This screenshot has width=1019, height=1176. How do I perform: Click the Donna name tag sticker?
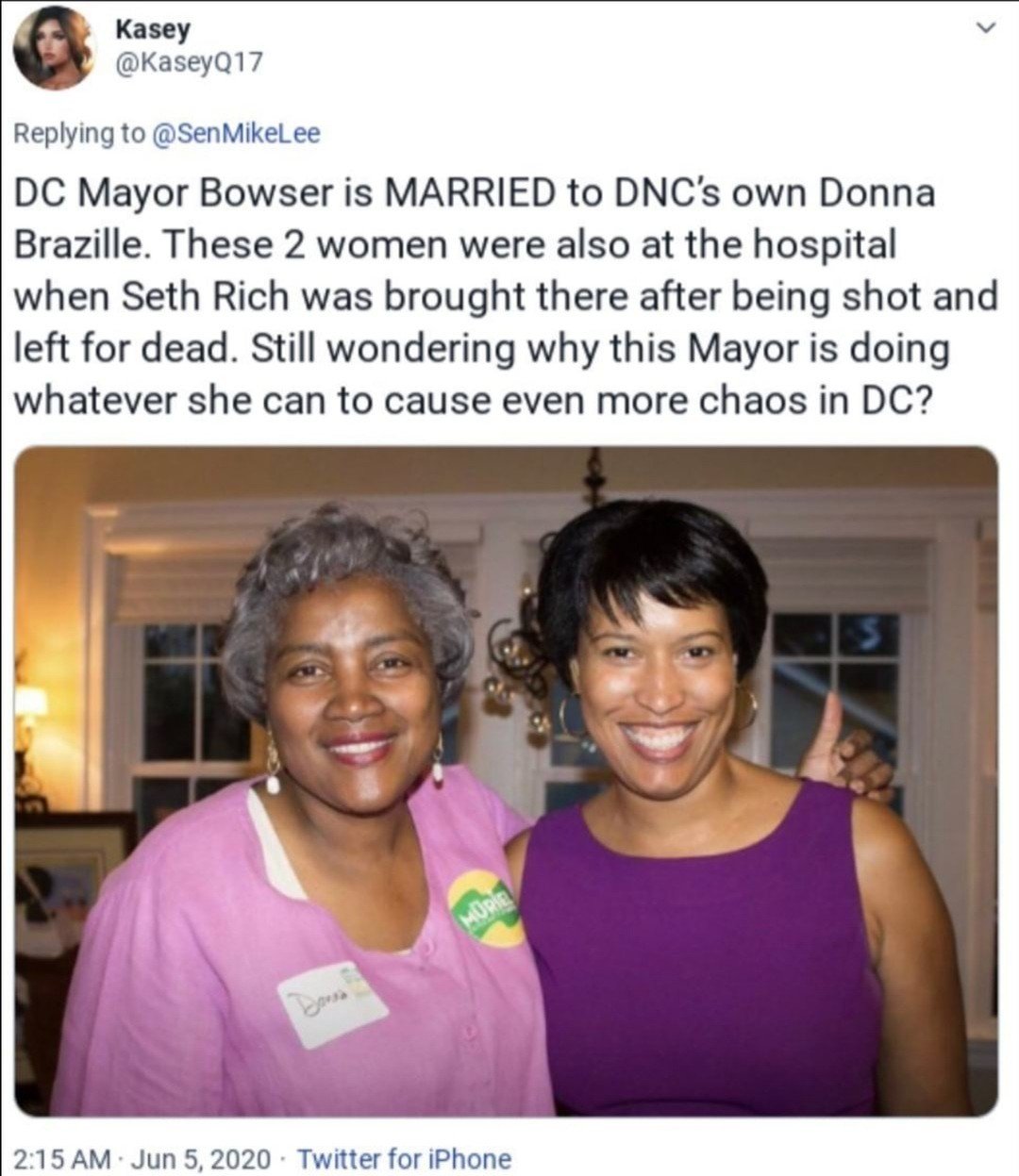332,1003
